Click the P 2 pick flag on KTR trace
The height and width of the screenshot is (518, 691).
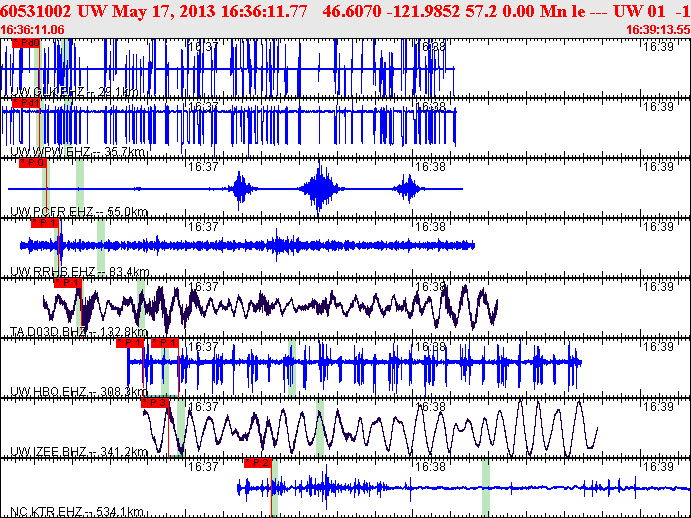tap(258, 462)
